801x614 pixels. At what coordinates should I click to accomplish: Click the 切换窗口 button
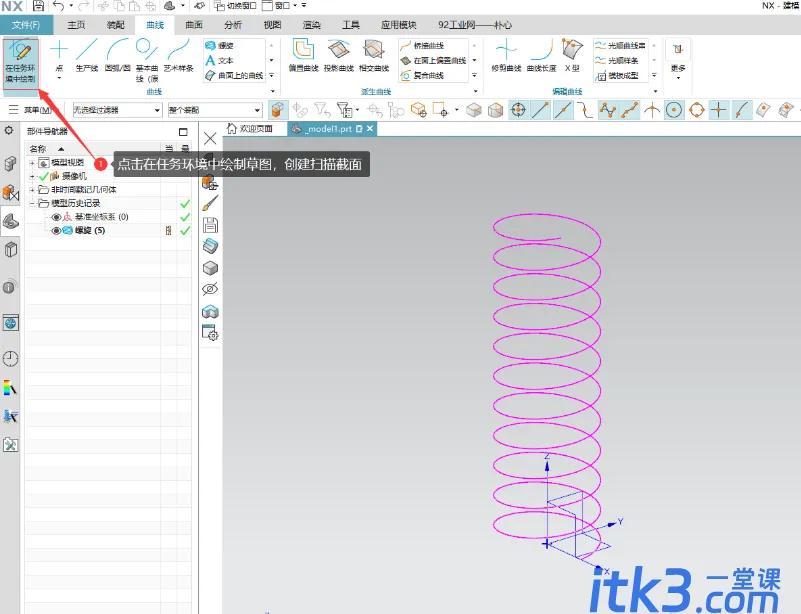coord(235,6)
